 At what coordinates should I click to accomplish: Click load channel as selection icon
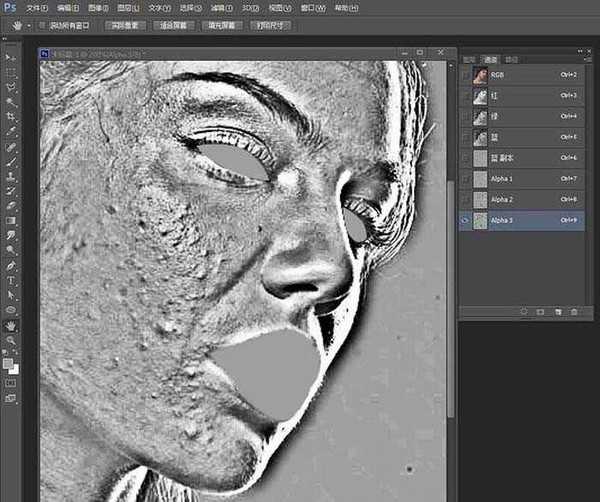pyautogui.click(x=525, y=312)
